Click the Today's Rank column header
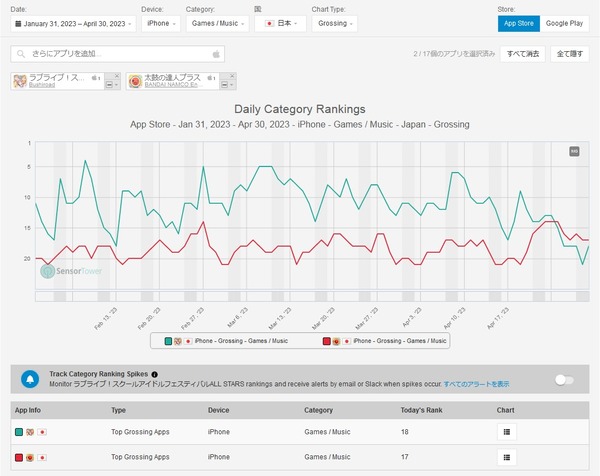Image resolution: width=600 pixels, height=476 pixels. (421, 410)
